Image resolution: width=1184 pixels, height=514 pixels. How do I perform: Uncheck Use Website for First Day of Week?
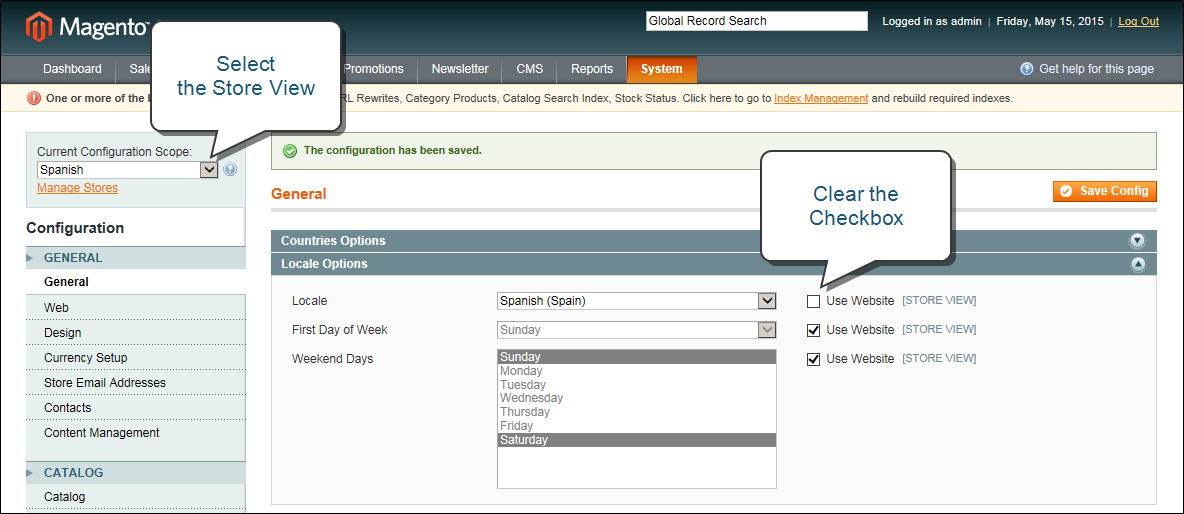(813, 330)
